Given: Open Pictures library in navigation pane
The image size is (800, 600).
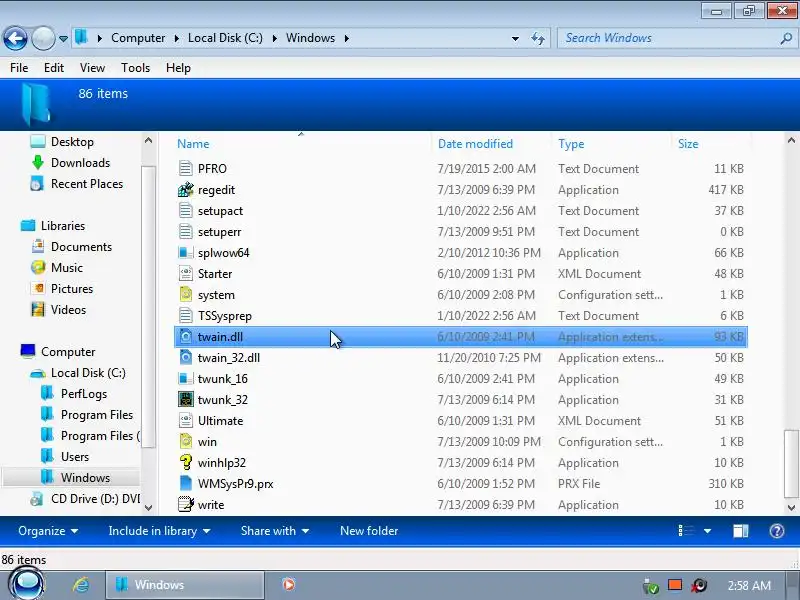Looking at the screenshot, I should (72, 289).
